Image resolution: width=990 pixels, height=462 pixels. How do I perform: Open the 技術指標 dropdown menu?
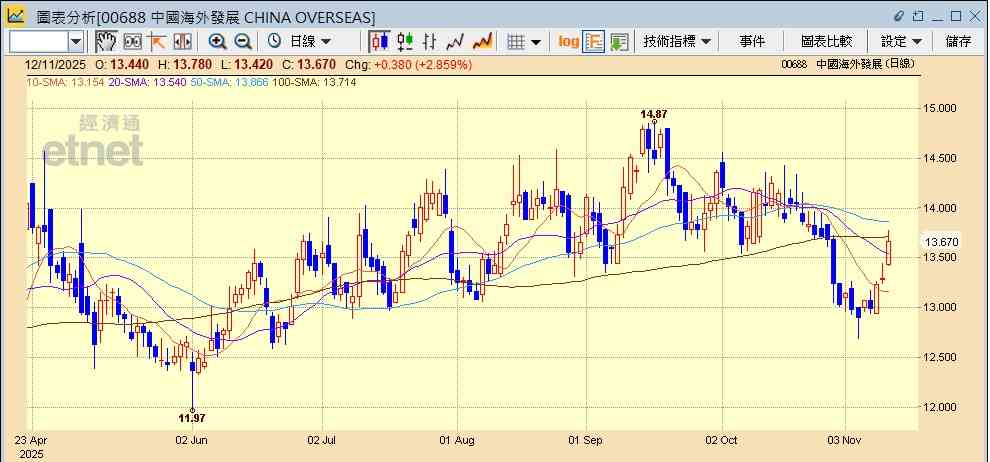[677, 42]
